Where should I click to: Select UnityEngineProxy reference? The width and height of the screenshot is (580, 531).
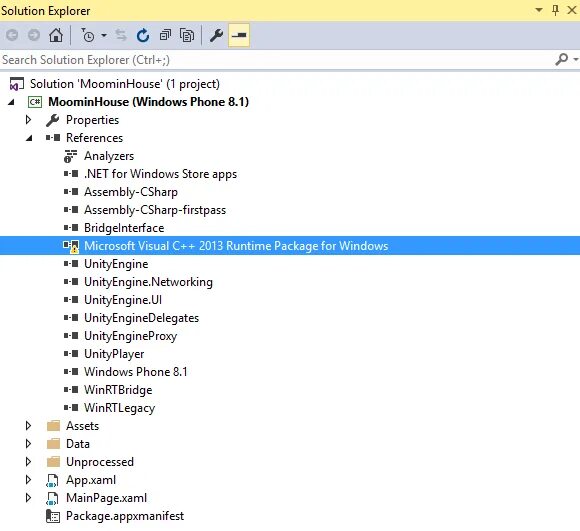(x=130, y=336)
